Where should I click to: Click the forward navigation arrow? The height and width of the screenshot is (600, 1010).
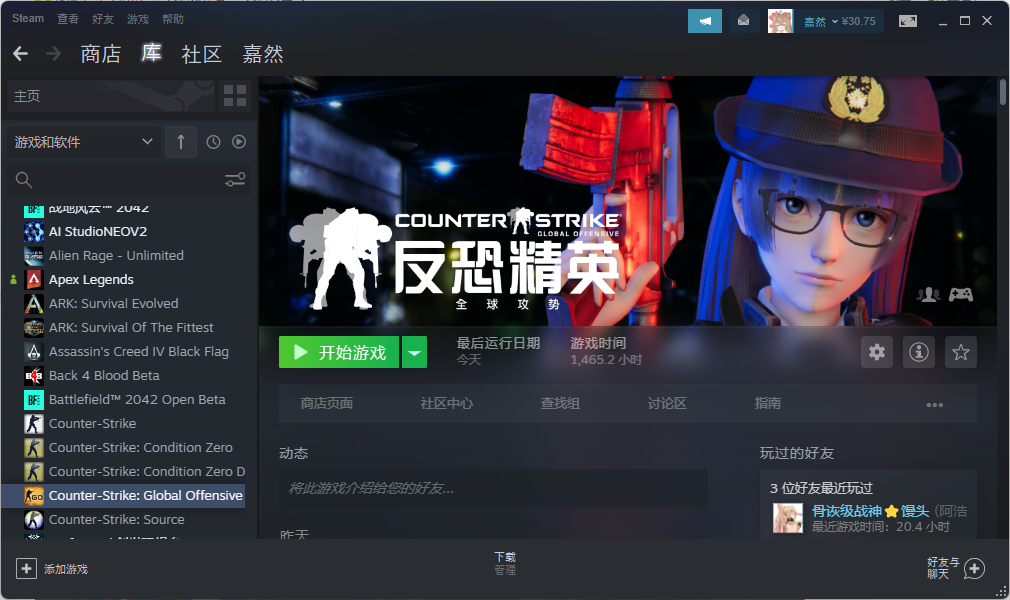[x=53, y=53]
